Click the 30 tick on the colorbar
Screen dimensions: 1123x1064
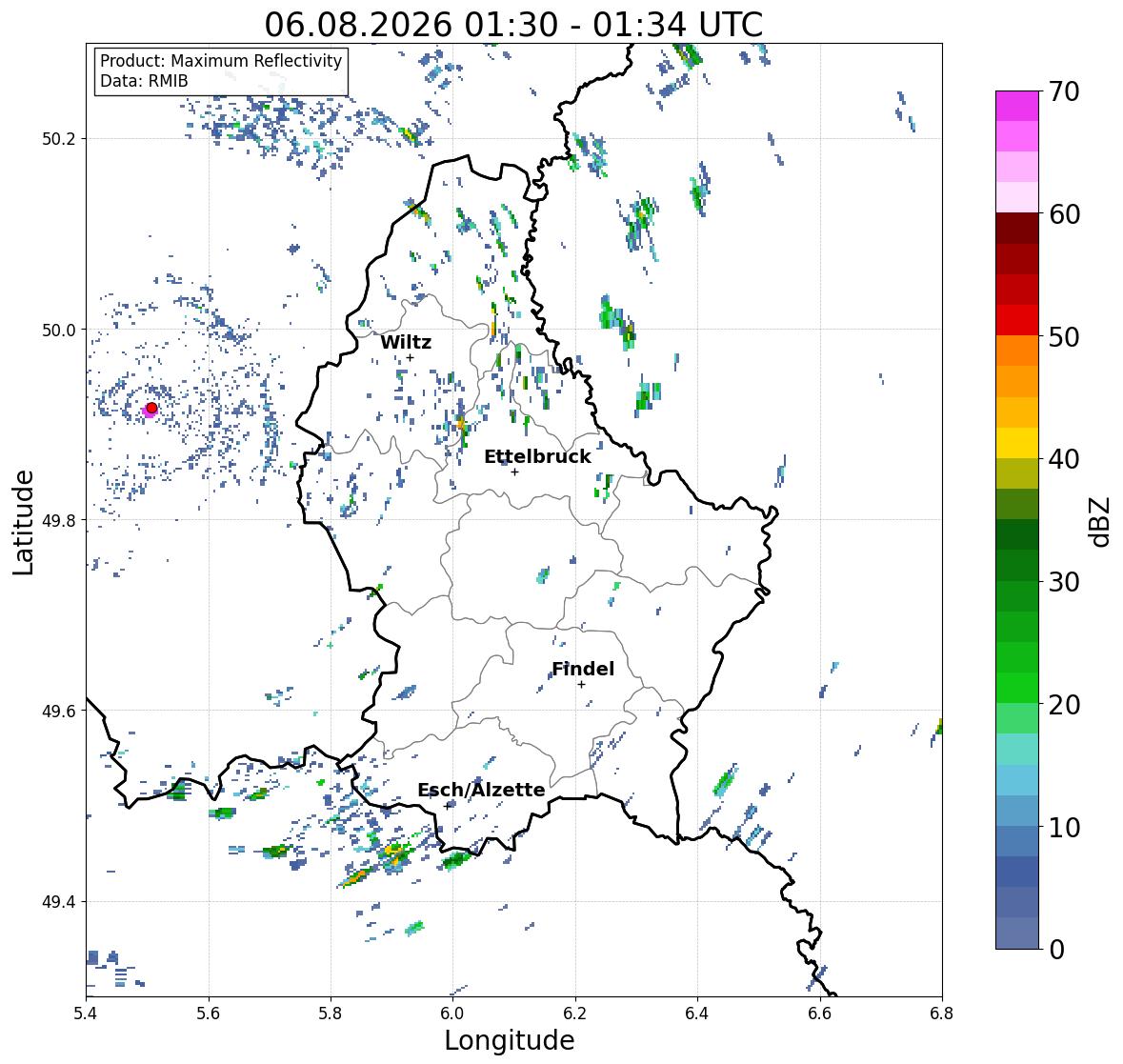coord(1064,581)
